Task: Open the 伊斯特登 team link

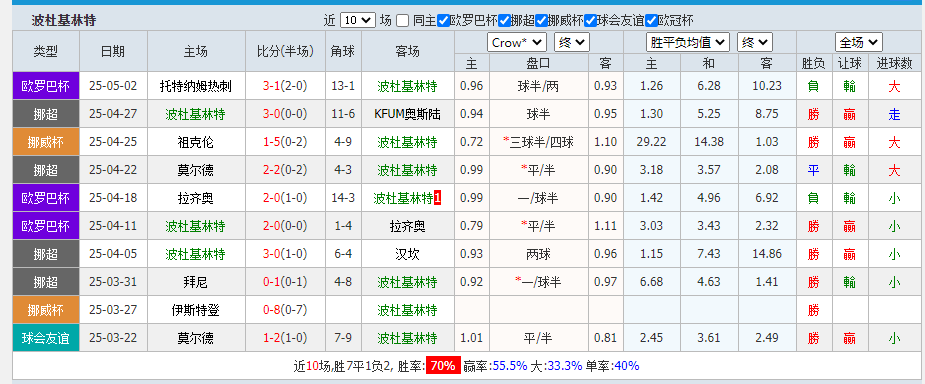Action: (x=195, y=310)
